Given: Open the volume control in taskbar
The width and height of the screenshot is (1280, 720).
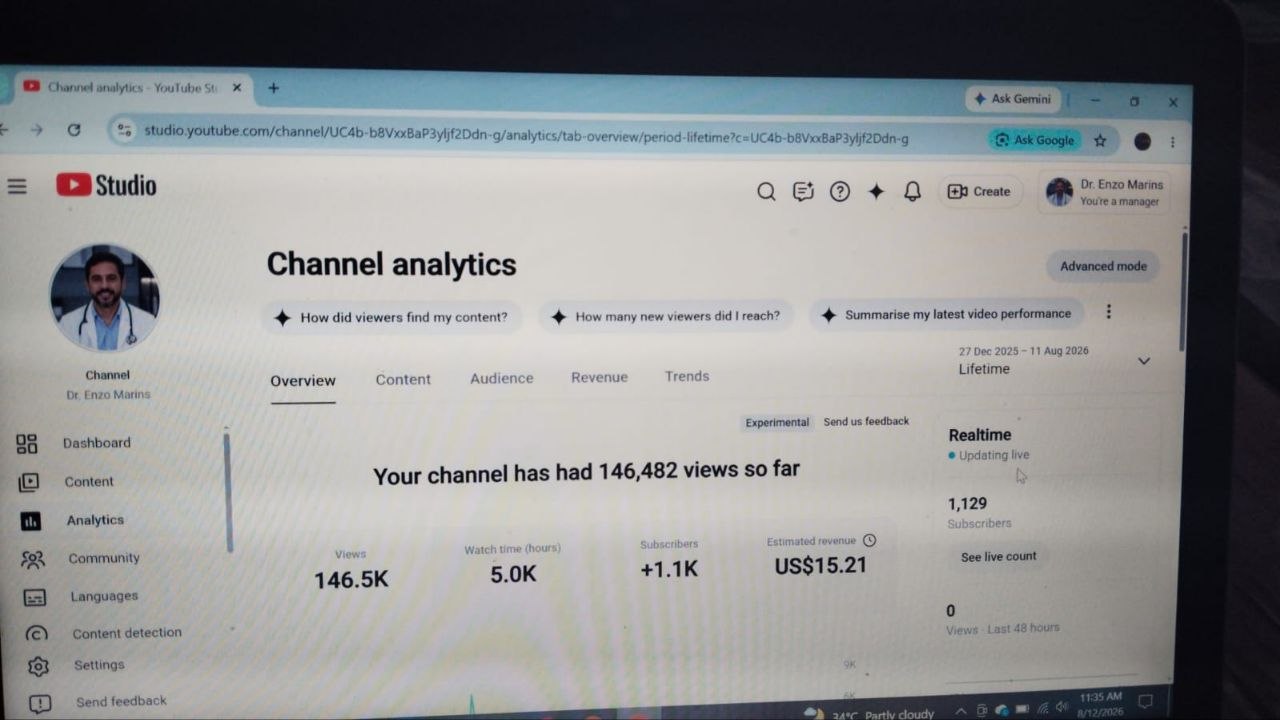Looking at the screenshot, I should [x=1061, y=708].
